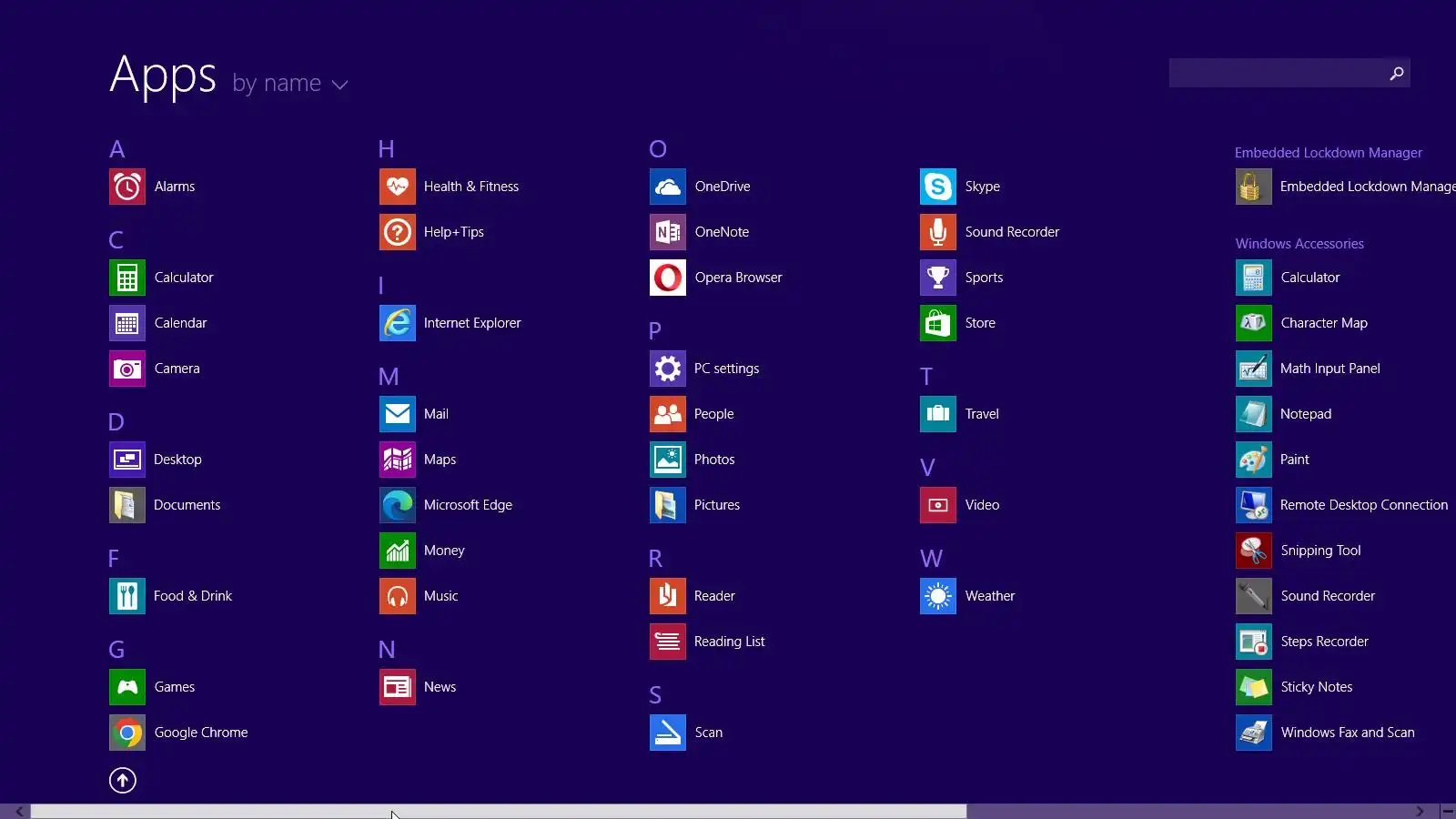Click the horizontal scrollbar thumb
Image resolution: width=1456 pixels, height=819 pixels.
pyautogui.click(x=499, y=811)
